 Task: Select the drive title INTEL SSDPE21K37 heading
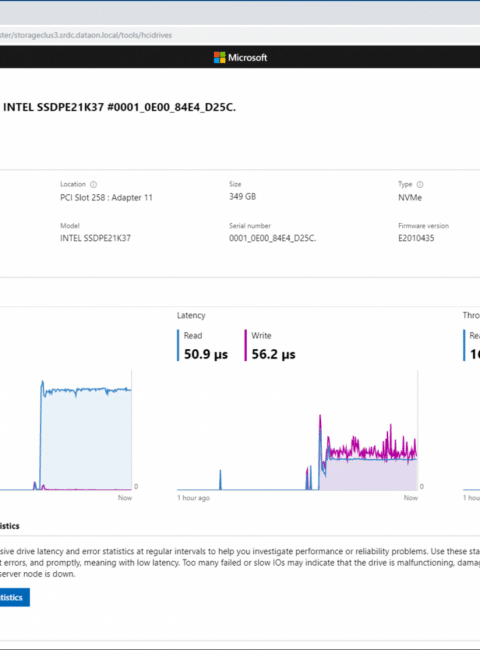[x=119, y=107]
